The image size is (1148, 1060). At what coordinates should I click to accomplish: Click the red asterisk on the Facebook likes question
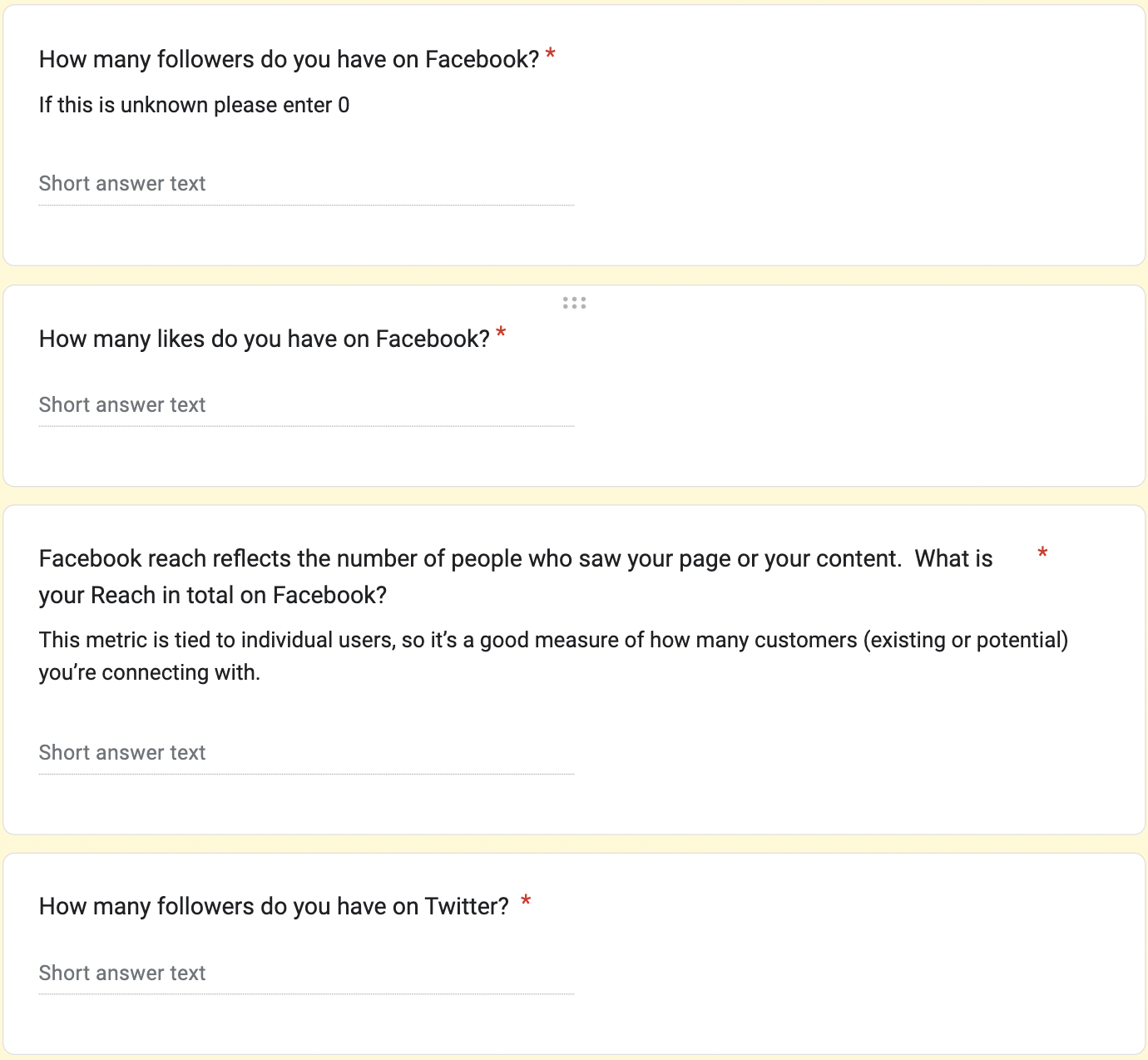502,332
